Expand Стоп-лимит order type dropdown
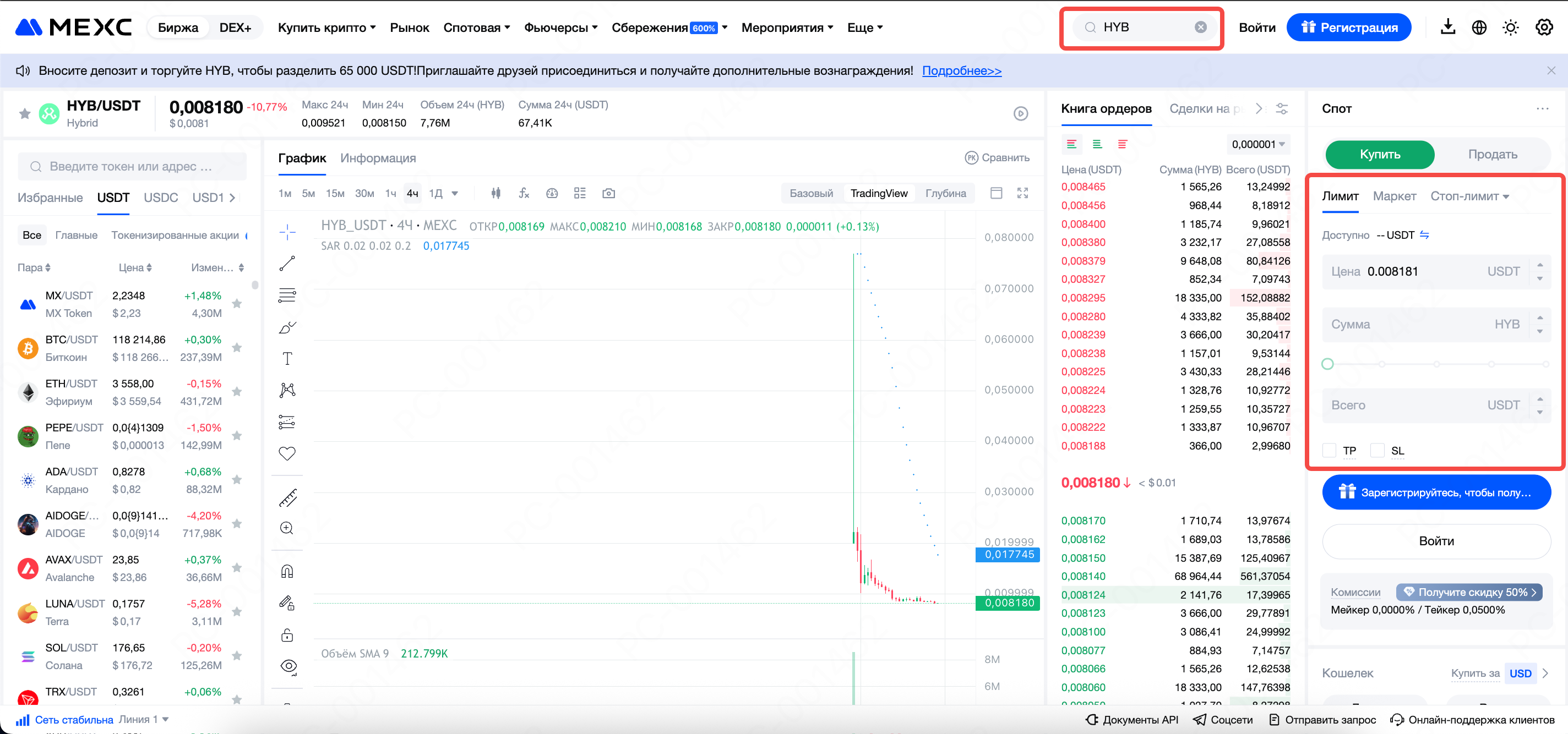 point(1469,196)
